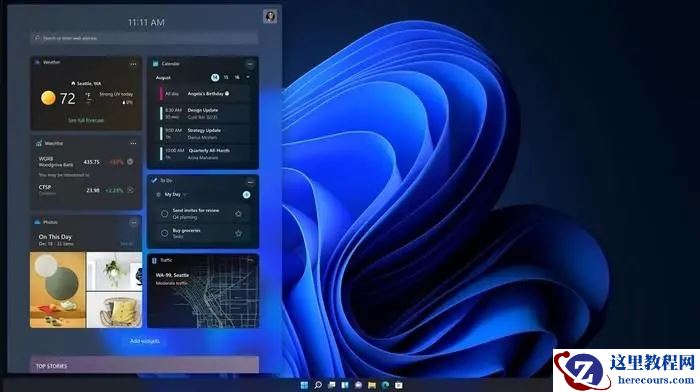Check off Buy groceries task
This screenshot has height=392, width=700.
coord(164,233)
